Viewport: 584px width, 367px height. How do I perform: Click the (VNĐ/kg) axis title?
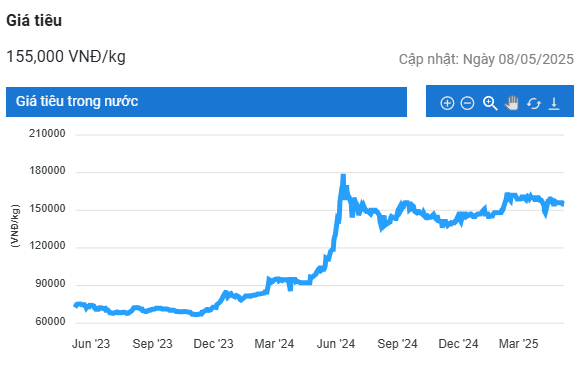tap(15, 226)
